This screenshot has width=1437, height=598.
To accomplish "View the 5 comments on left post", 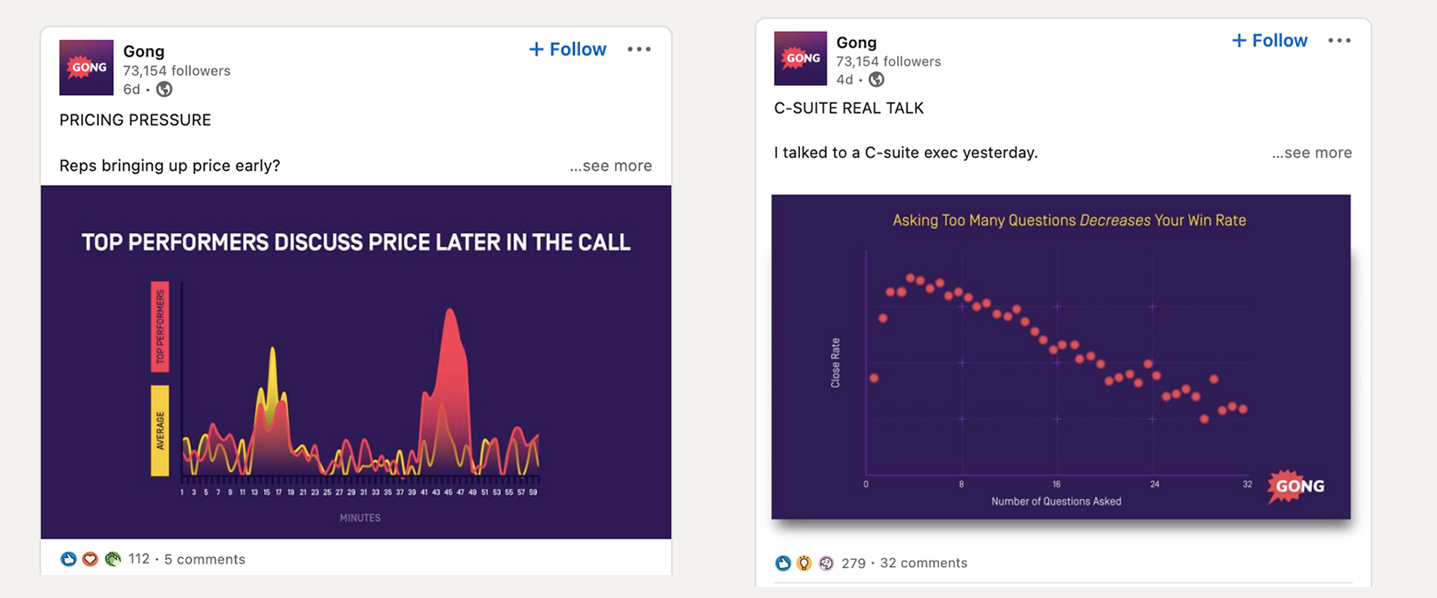I will pos(204,559).
